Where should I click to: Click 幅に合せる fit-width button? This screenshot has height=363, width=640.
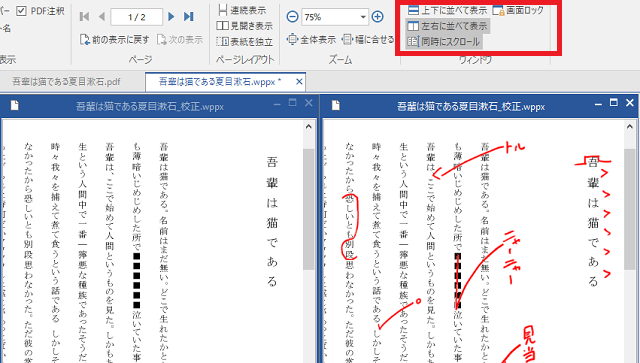click(368, 40)
